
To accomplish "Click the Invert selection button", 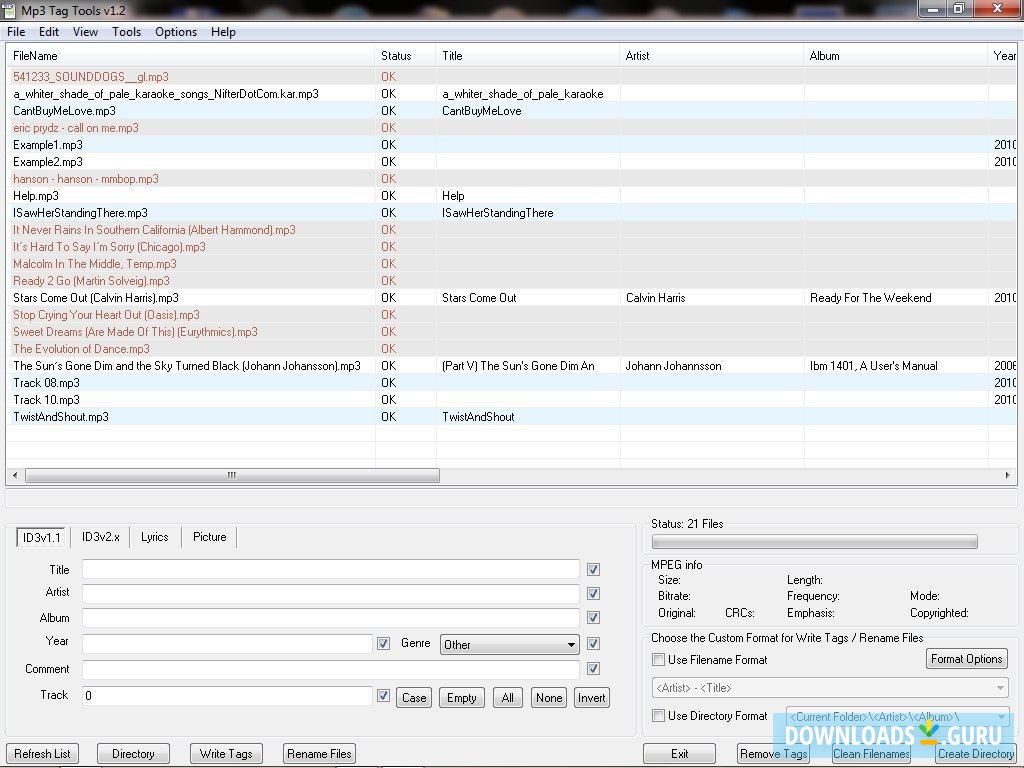I will pos(591,698).
